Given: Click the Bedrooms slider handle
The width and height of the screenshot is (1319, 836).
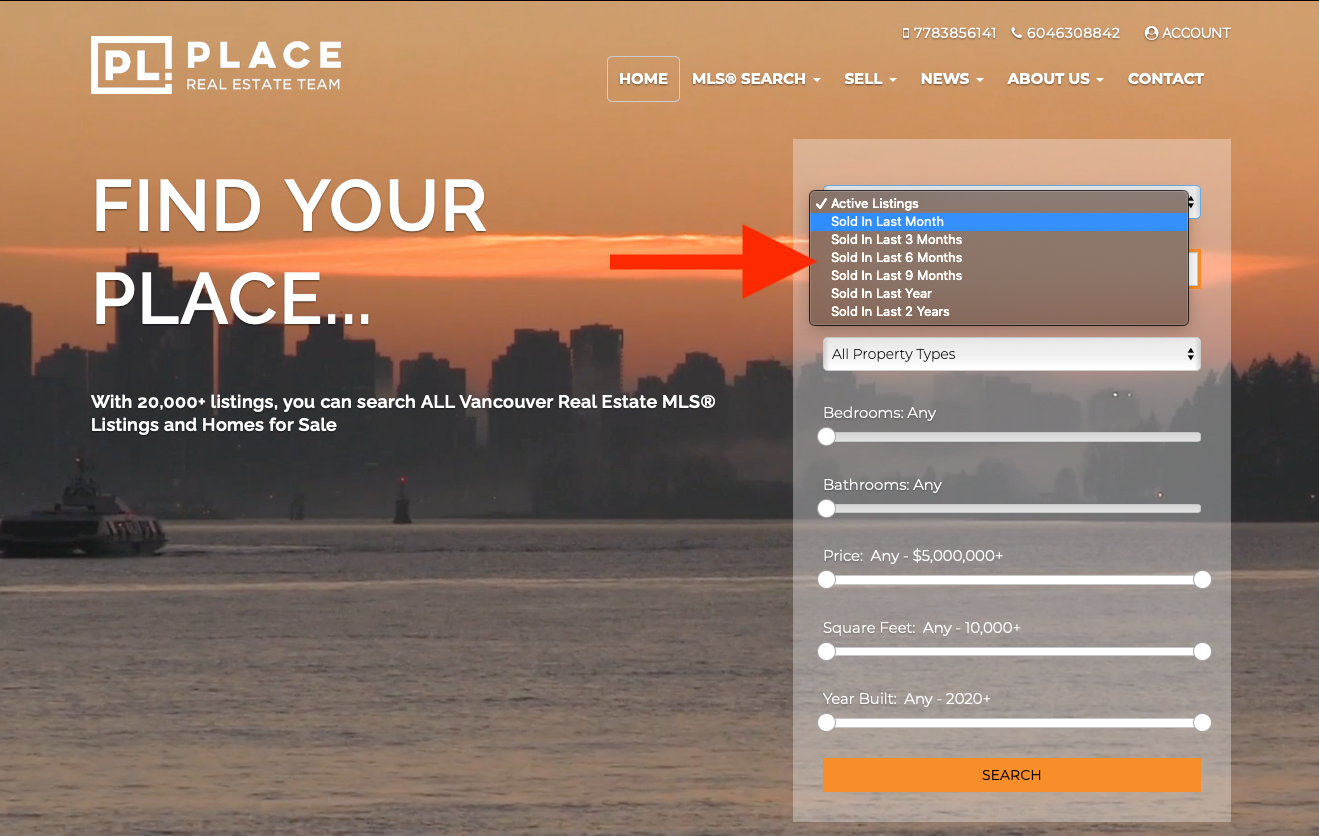Looking at the screenshot, I should pos(826,437).
